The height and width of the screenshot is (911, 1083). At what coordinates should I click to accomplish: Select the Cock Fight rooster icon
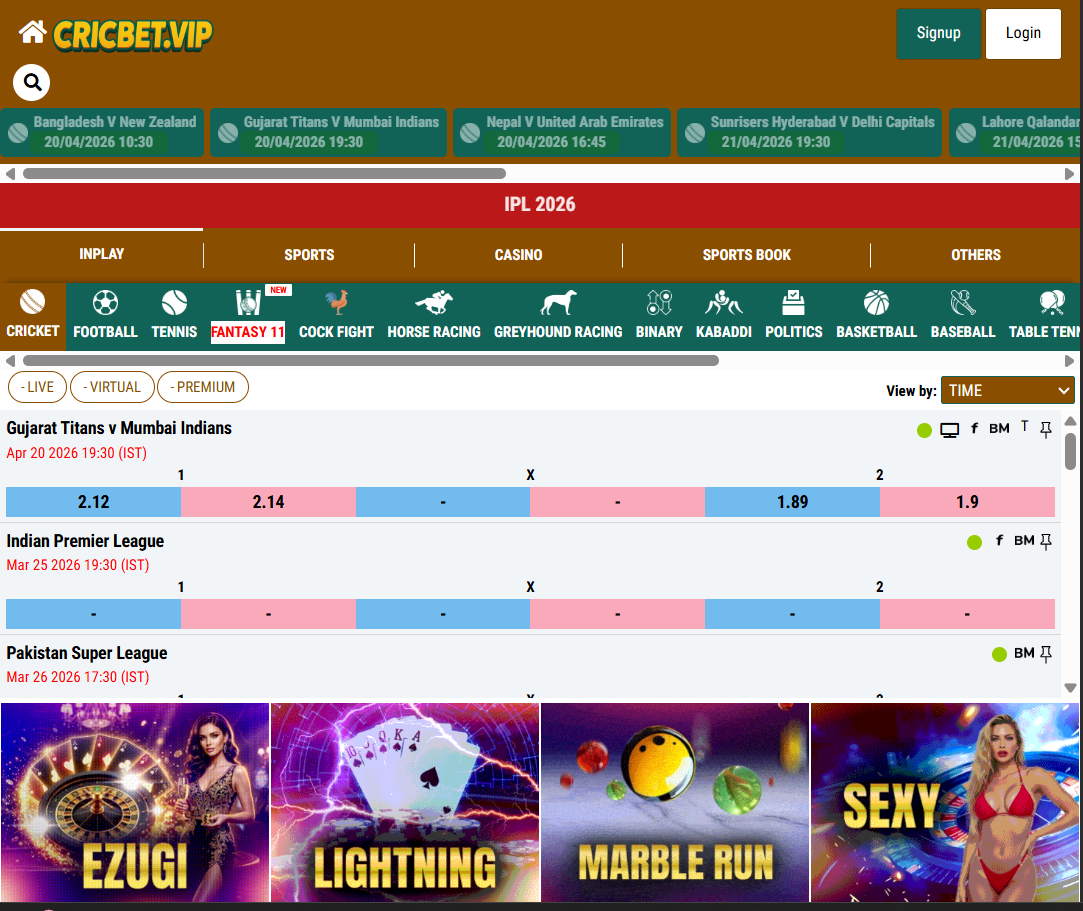(336, 303)
